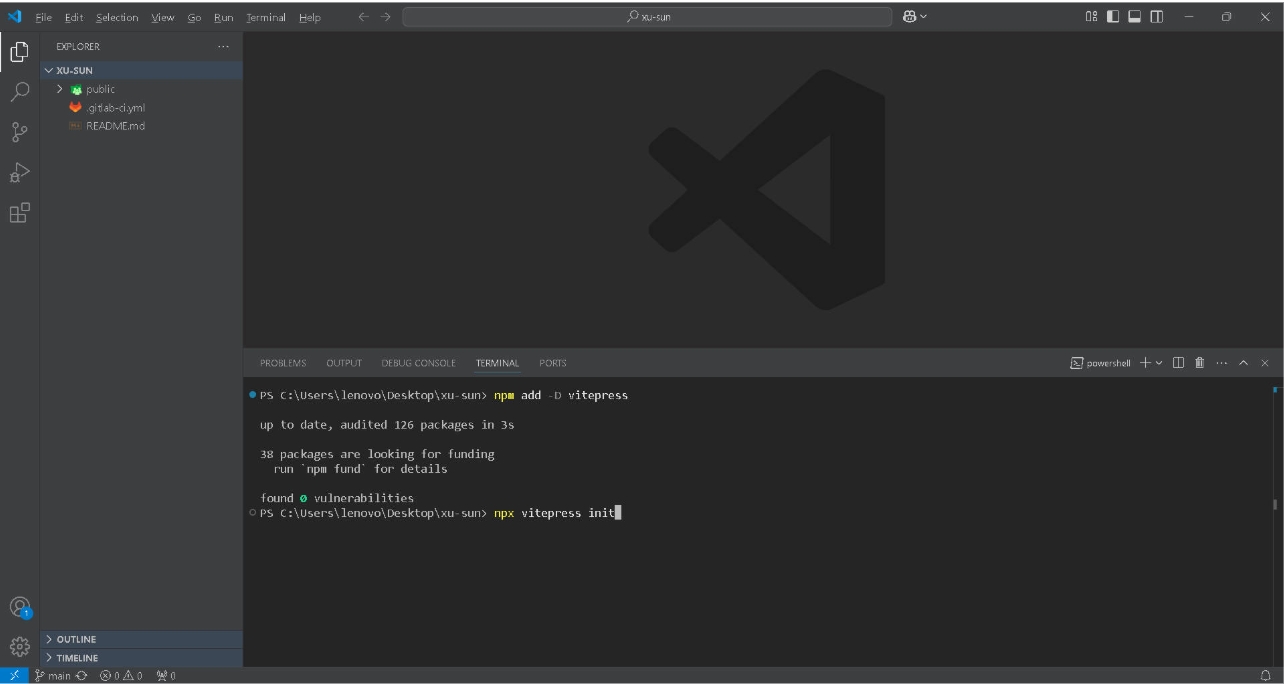Viewport: 1284px width, 684px height.
Task: Expand the public folder
Action: [141, 89]
